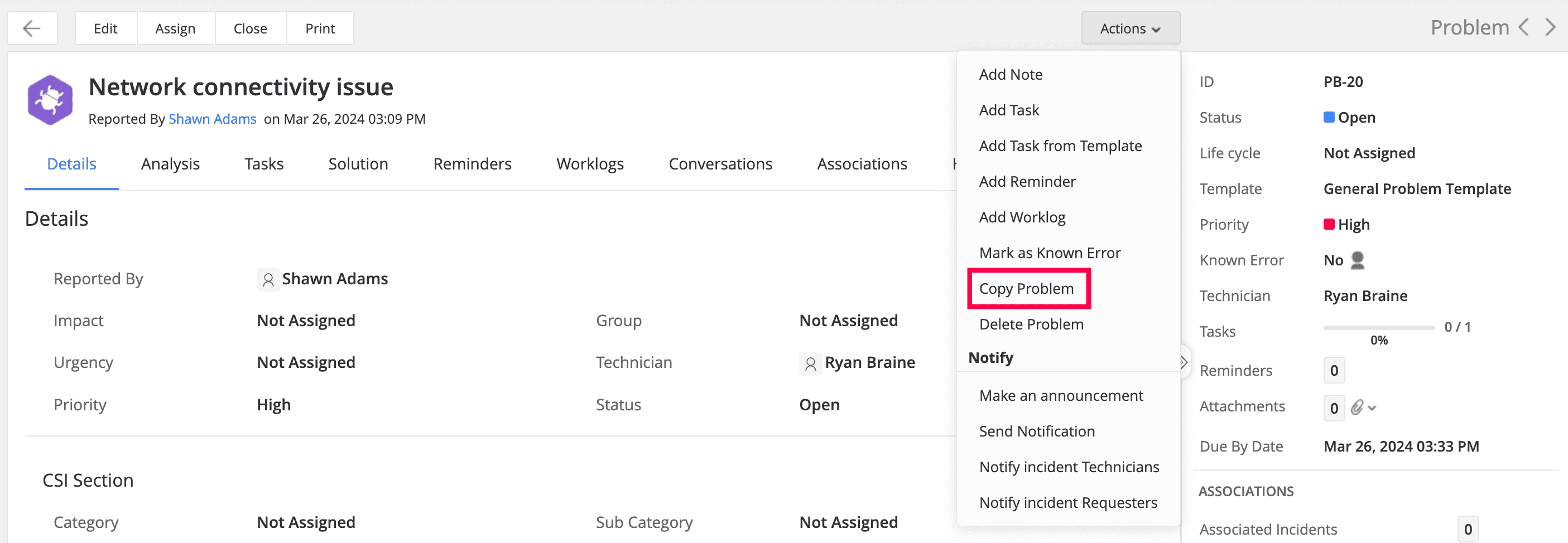
Task: Click Shawn Adams avatar in Reported By
Action: [268, 280]
